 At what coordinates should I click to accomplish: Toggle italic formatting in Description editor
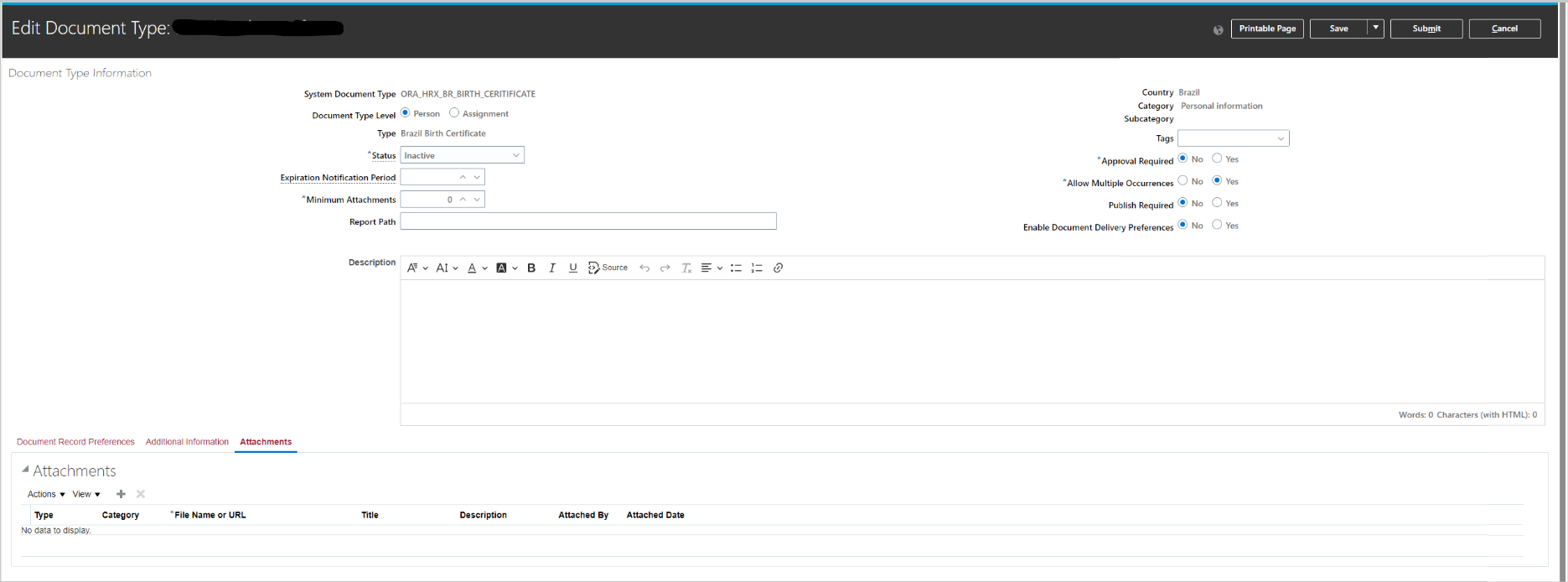pyautogui.click(x=552, y=268)
